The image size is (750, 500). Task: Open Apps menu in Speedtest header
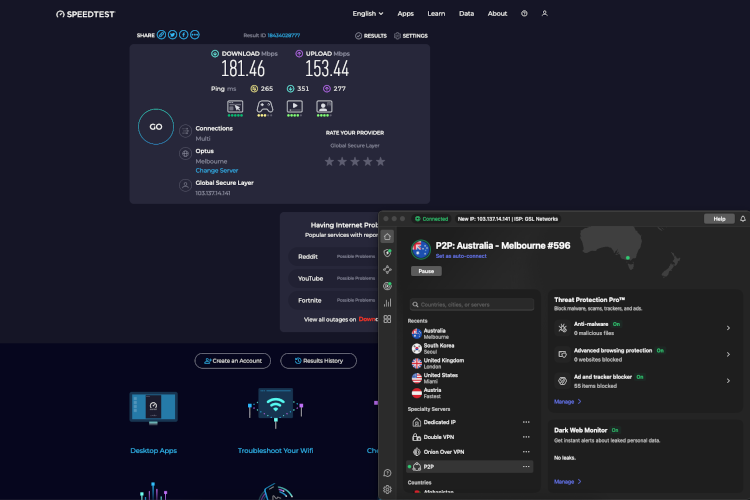(x=406, y=13)
